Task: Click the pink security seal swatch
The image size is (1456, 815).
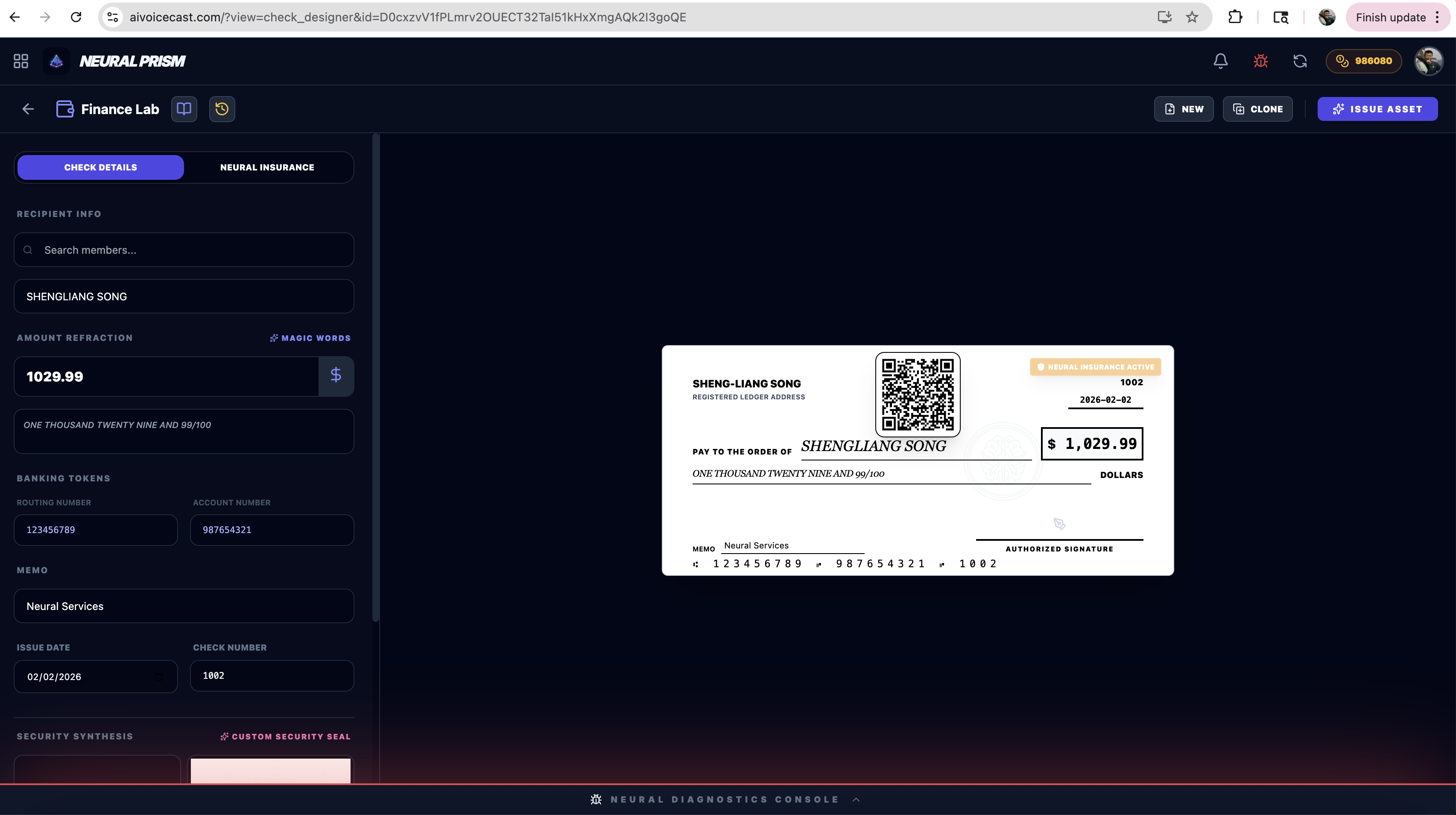Action: (270, 770)
